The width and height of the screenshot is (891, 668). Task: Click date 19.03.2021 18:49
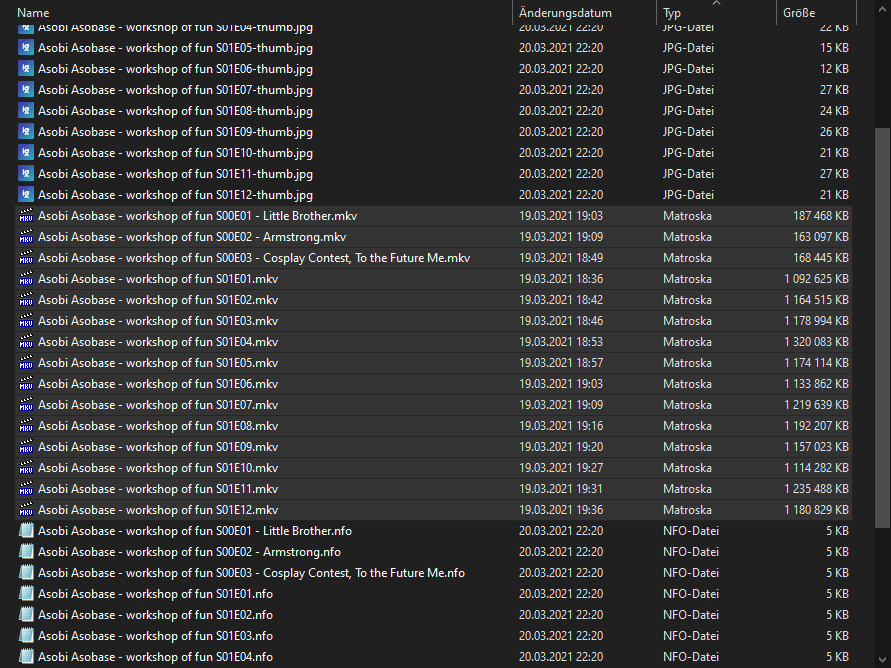click(561, 258)
